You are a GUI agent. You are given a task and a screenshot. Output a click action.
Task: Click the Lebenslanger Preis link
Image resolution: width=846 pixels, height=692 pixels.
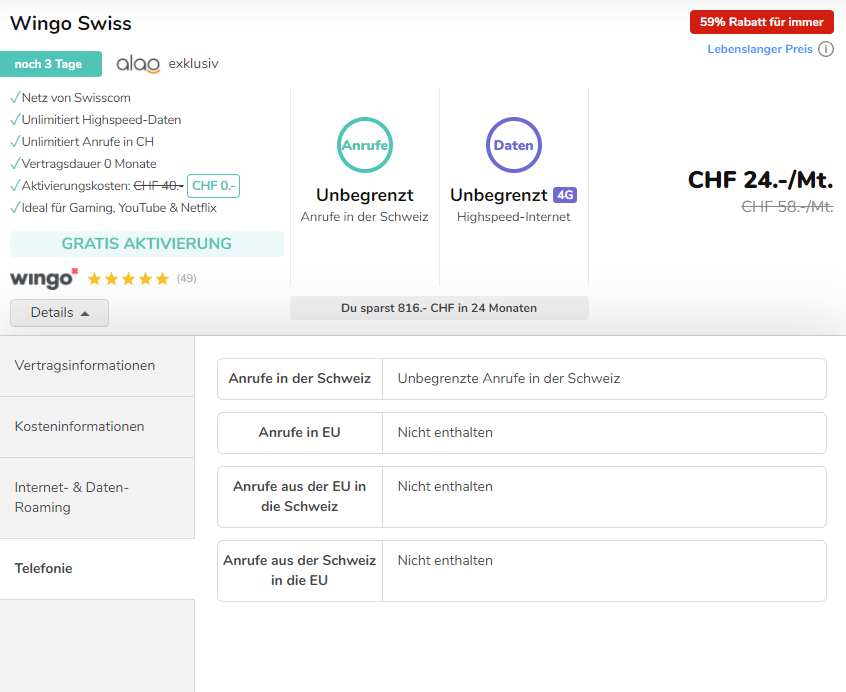pyautogui.click(x=759, y=49)
